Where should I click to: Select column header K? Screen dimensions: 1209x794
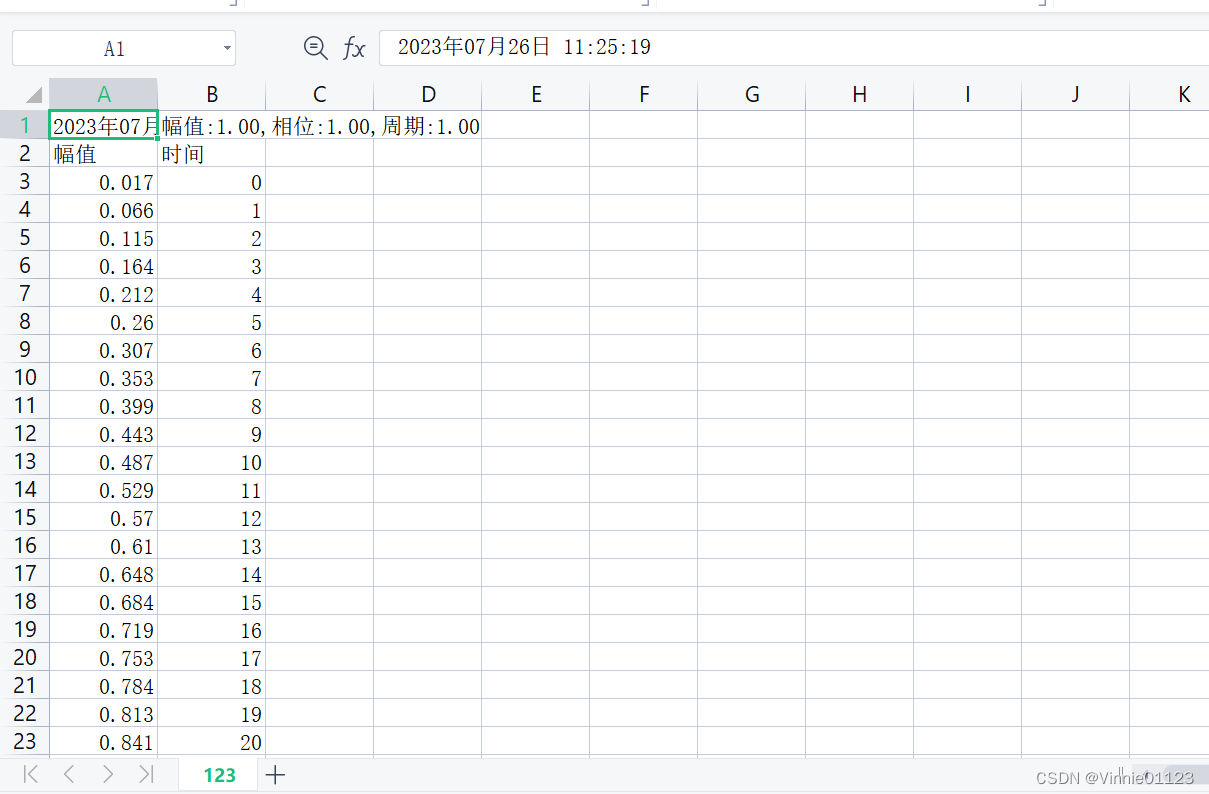pyautogui.click(x=1183, y=93)
